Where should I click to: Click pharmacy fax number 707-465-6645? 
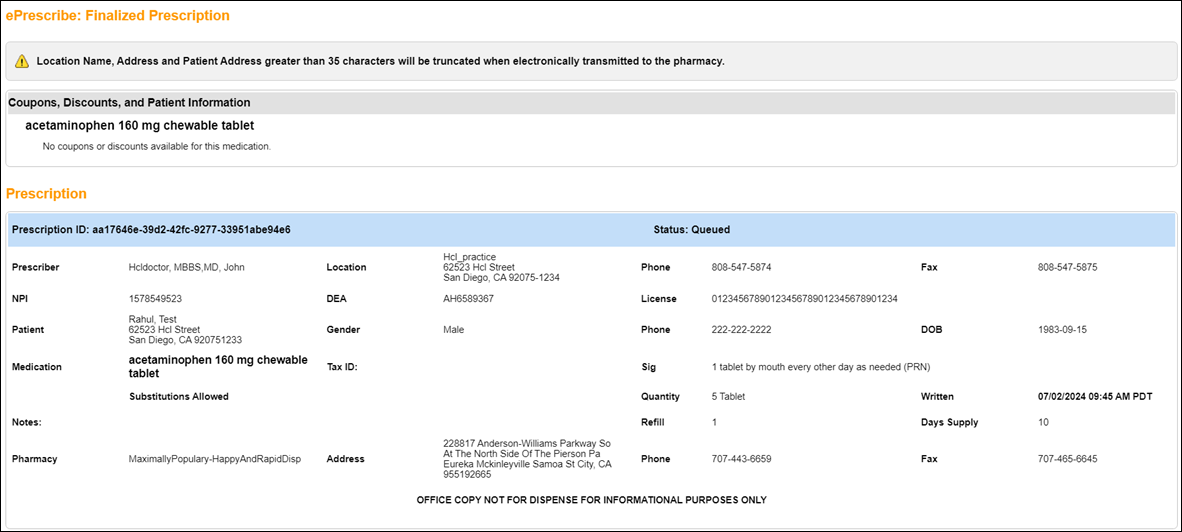point(1067,460)
